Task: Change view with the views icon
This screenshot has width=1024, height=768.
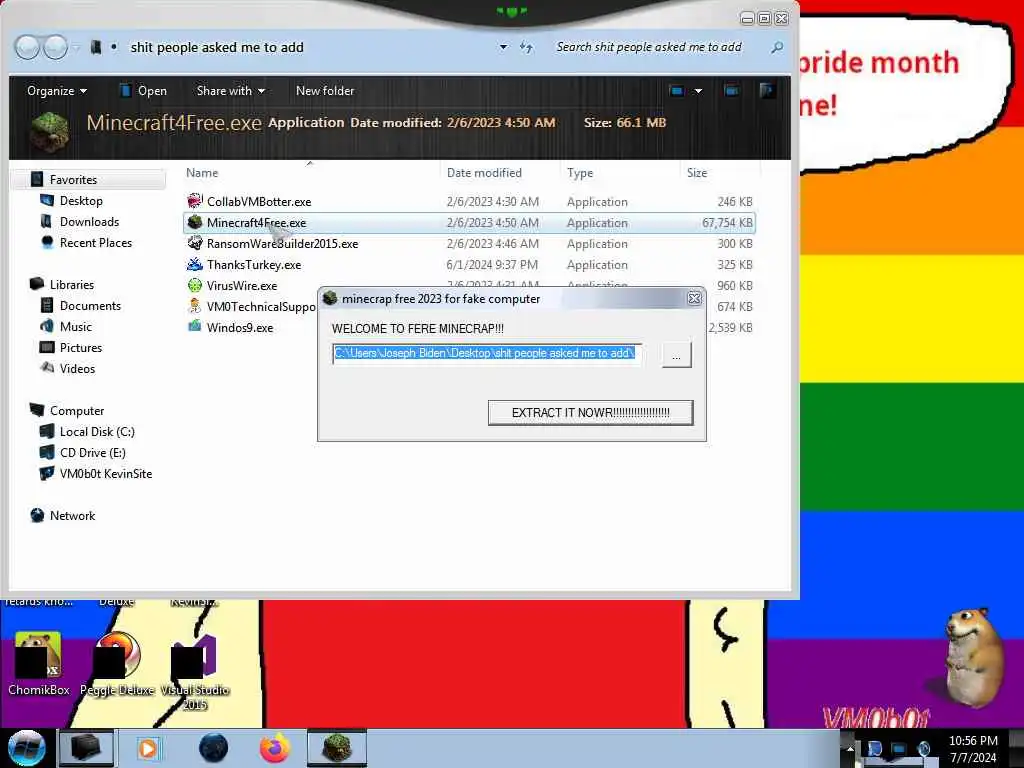Action: point(677,91)
